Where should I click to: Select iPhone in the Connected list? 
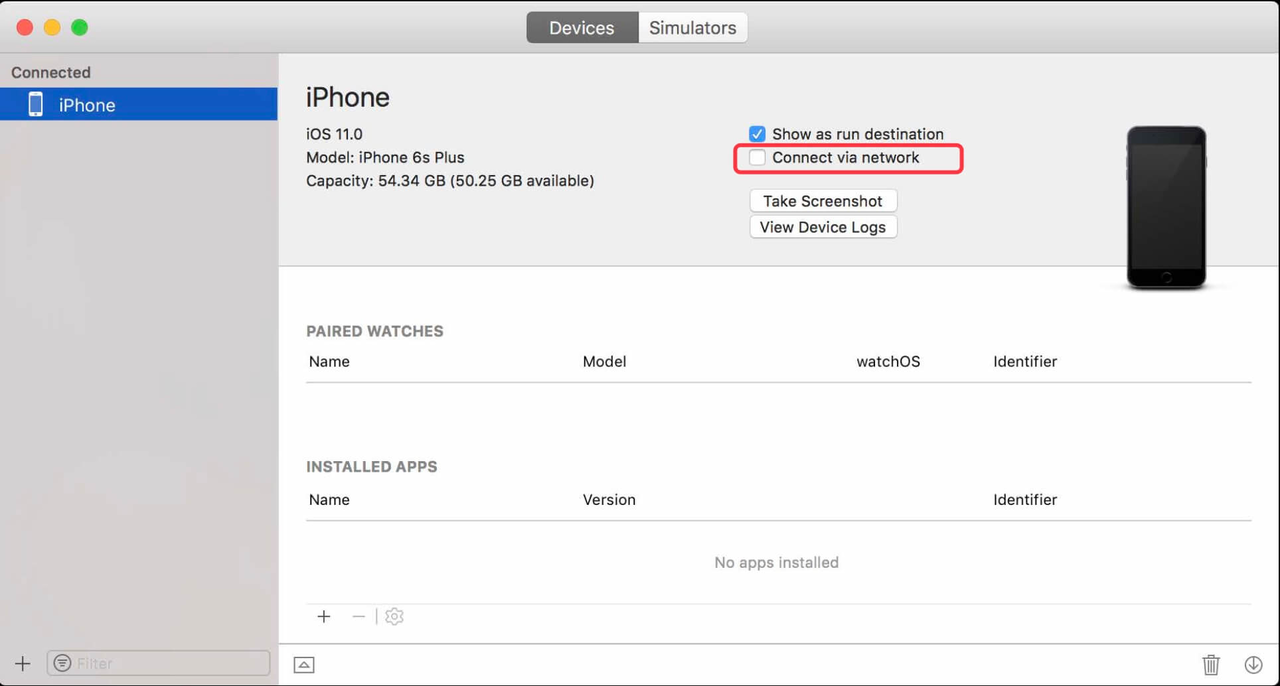139,104
